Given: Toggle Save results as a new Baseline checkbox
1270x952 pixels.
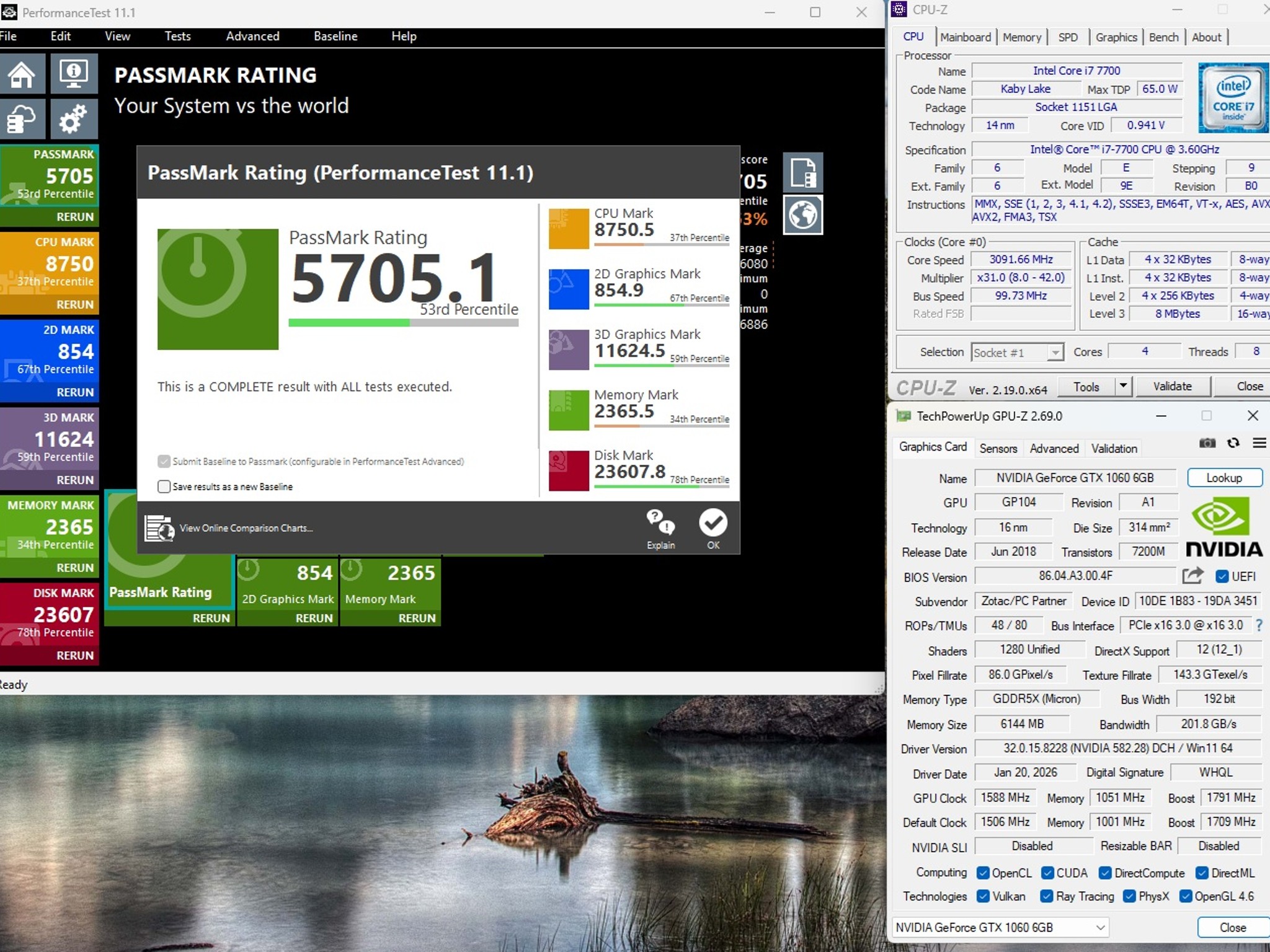Looking at the screenshot, I should coord(164,487).
